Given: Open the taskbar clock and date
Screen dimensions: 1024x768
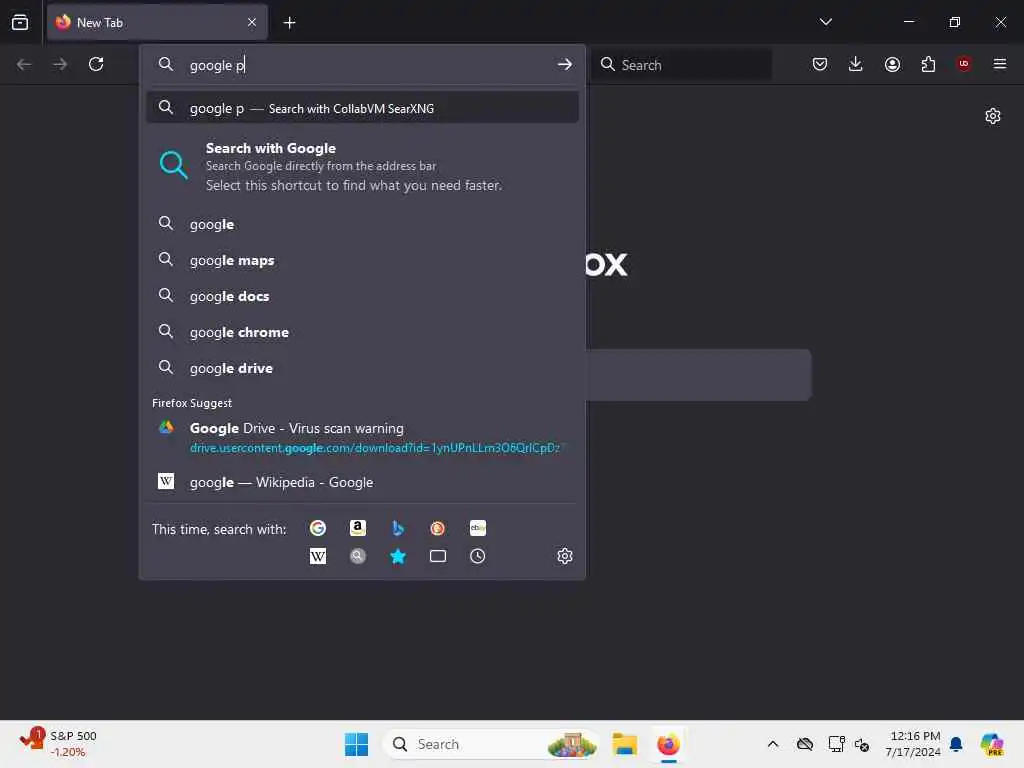Looking at the screenshot, I should (912, 744).
